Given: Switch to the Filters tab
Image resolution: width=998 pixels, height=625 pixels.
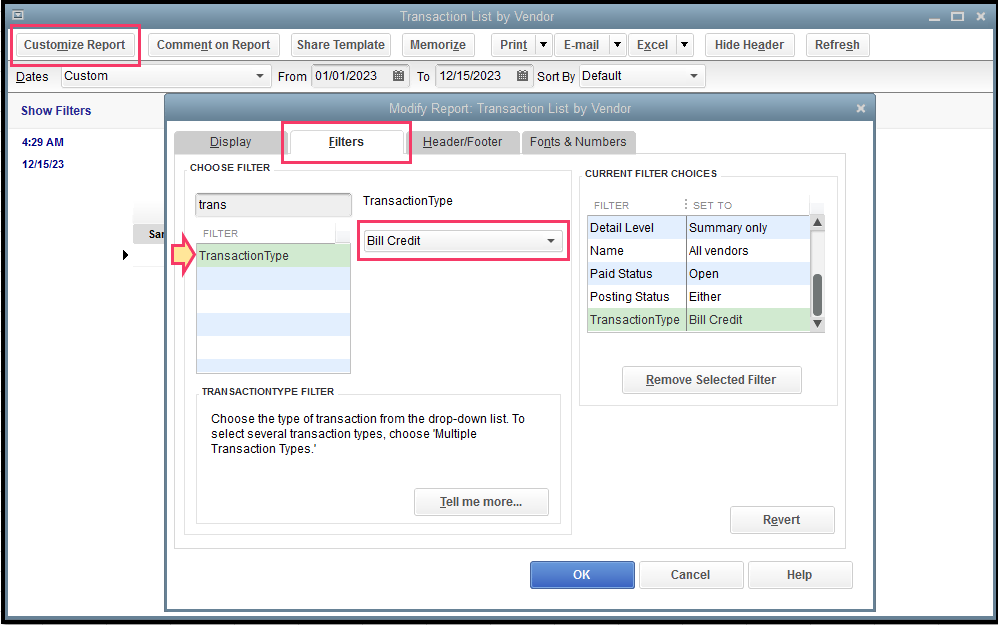Looking at the screenshot, I should pos(346,142).
